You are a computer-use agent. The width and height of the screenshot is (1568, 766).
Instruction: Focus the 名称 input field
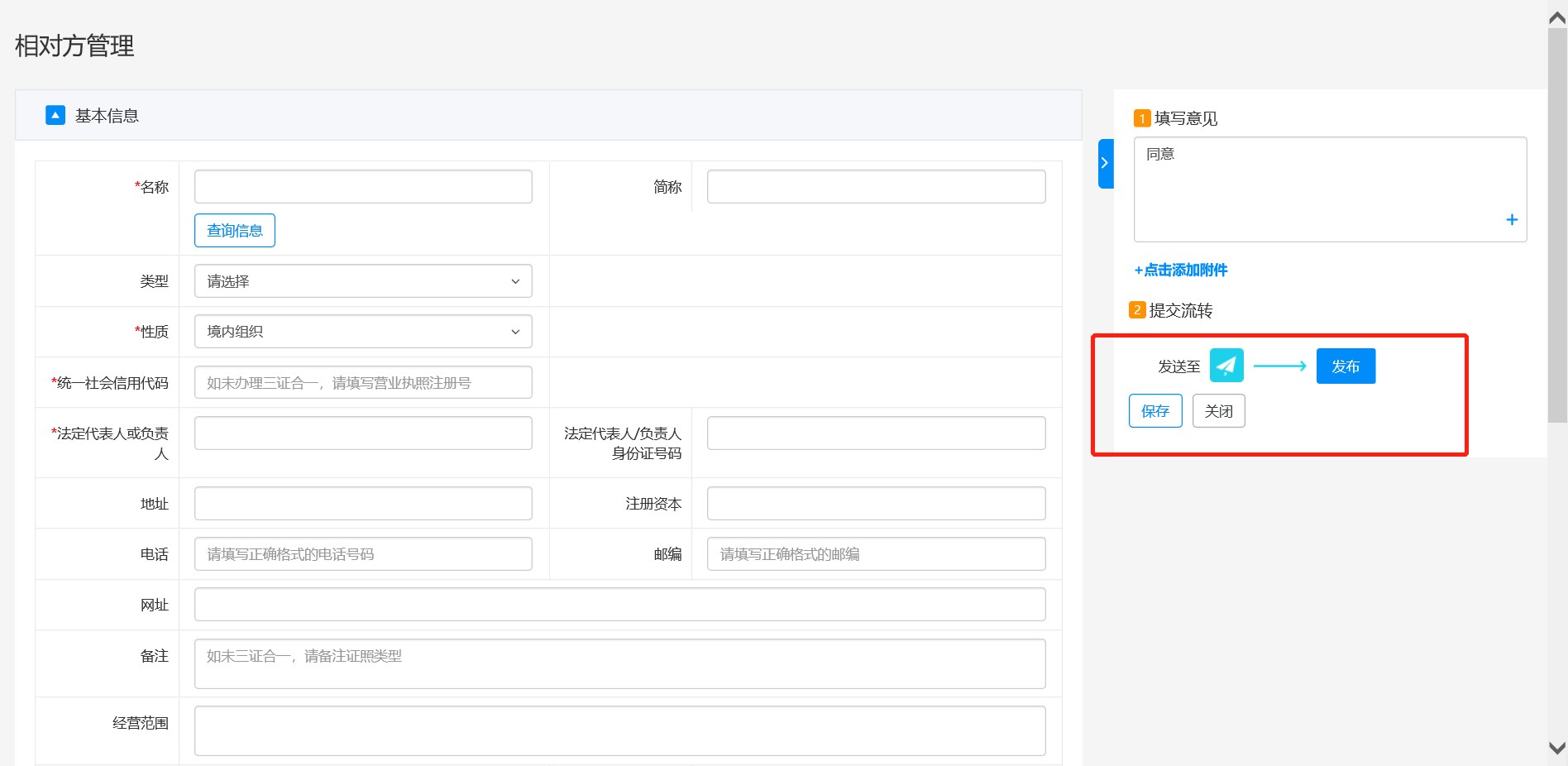363,187
